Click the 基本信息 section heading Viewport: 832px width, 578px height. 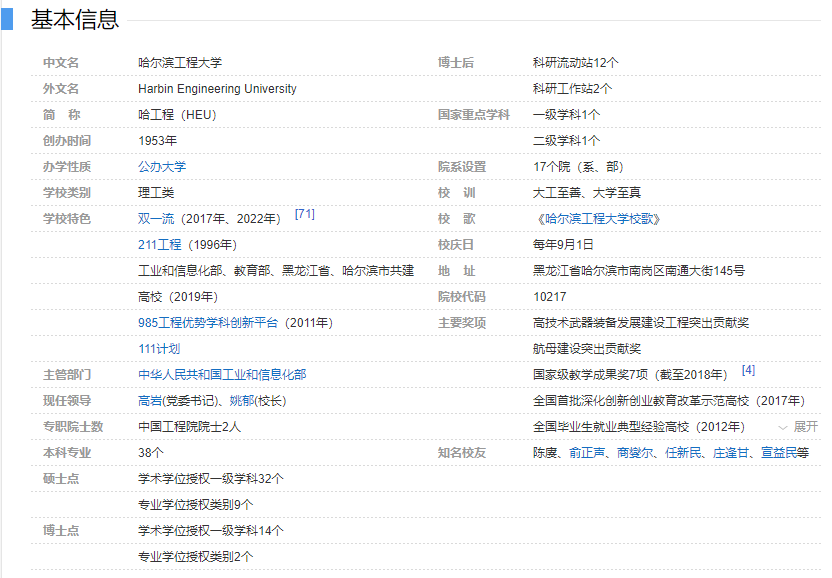(x=75, y=19)
